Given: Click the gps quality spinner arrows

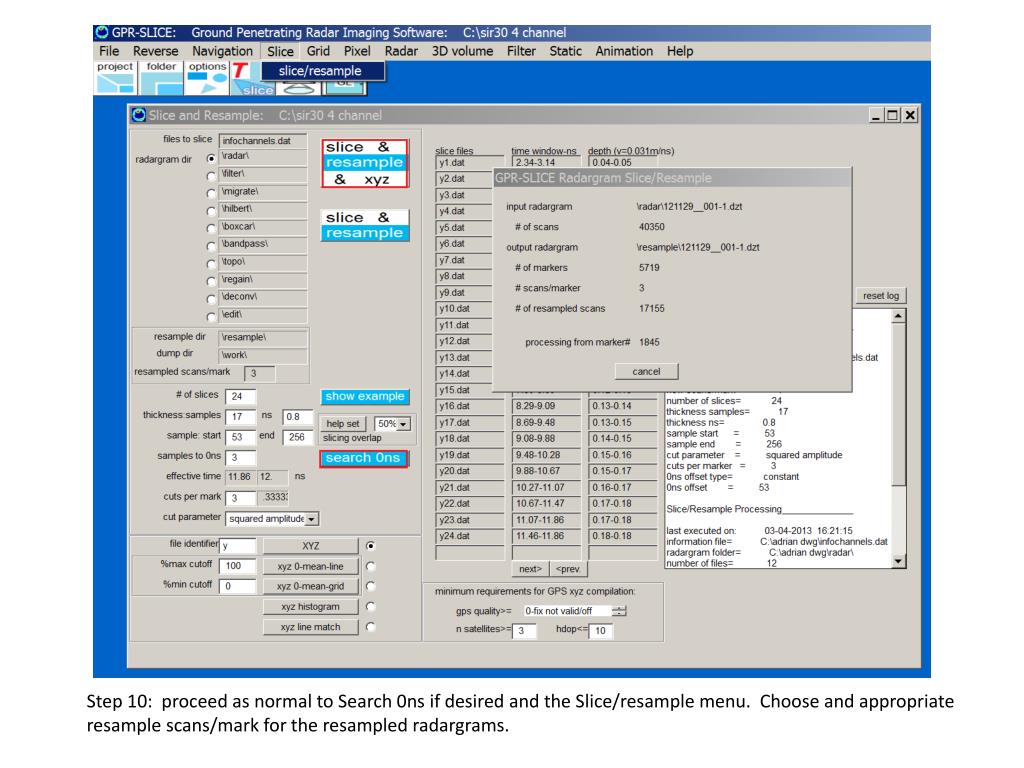Looking at the screenshot, I should point(619,611).
